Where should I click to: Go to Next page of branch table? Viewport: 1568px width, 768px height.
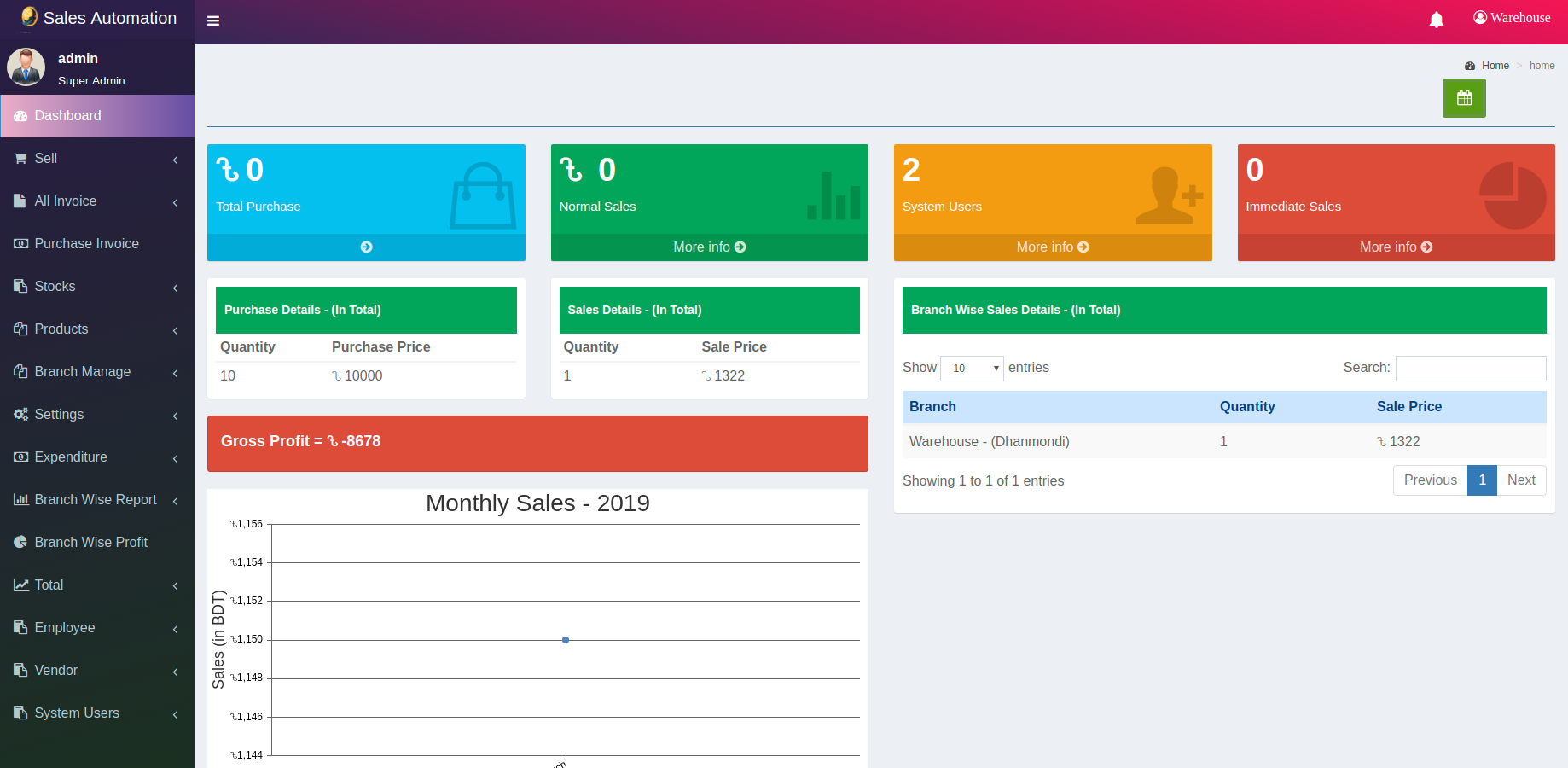pyautogui.click(x=1520, y=480)
